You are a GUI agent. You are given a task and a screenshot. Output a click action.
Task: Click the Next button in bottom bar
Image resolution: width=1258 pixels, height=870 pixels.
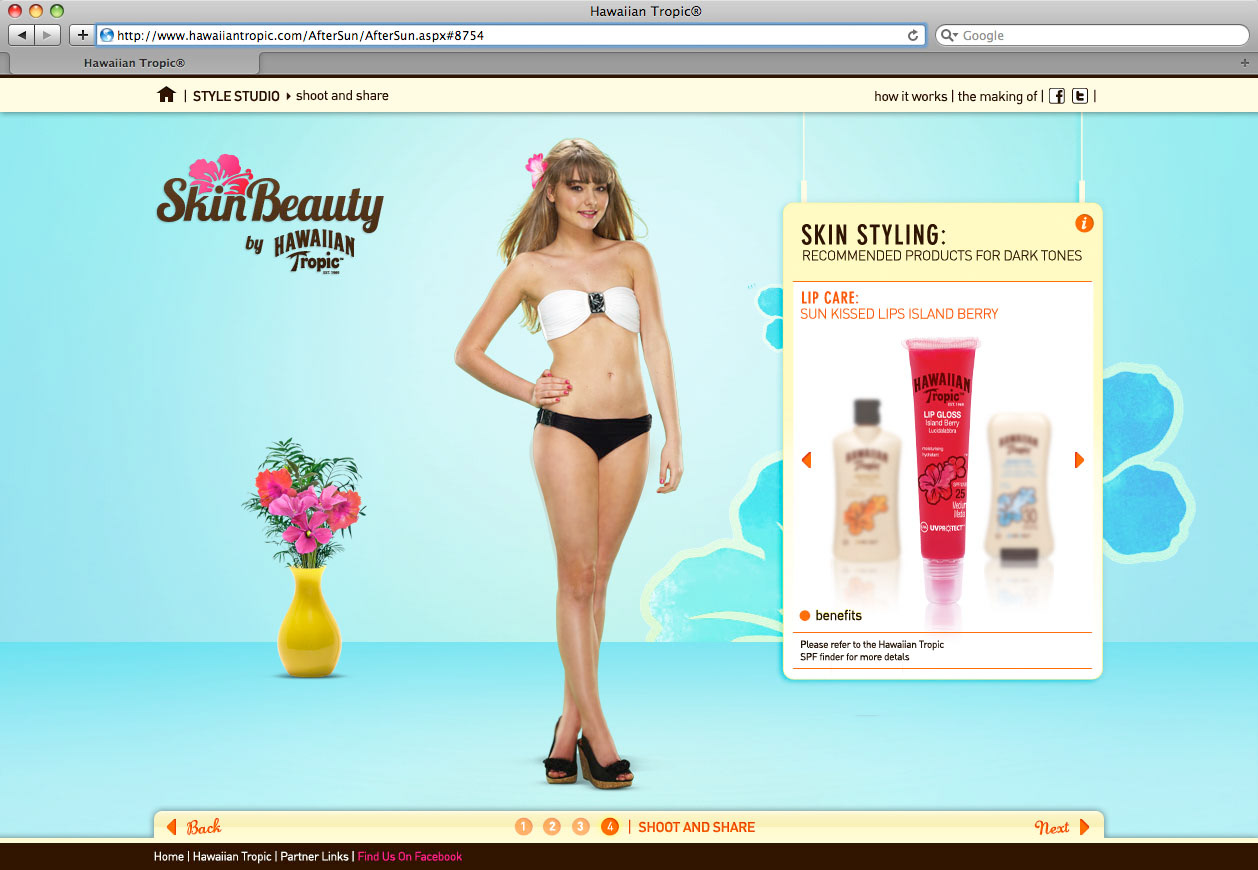click(x=1062, y=827)
